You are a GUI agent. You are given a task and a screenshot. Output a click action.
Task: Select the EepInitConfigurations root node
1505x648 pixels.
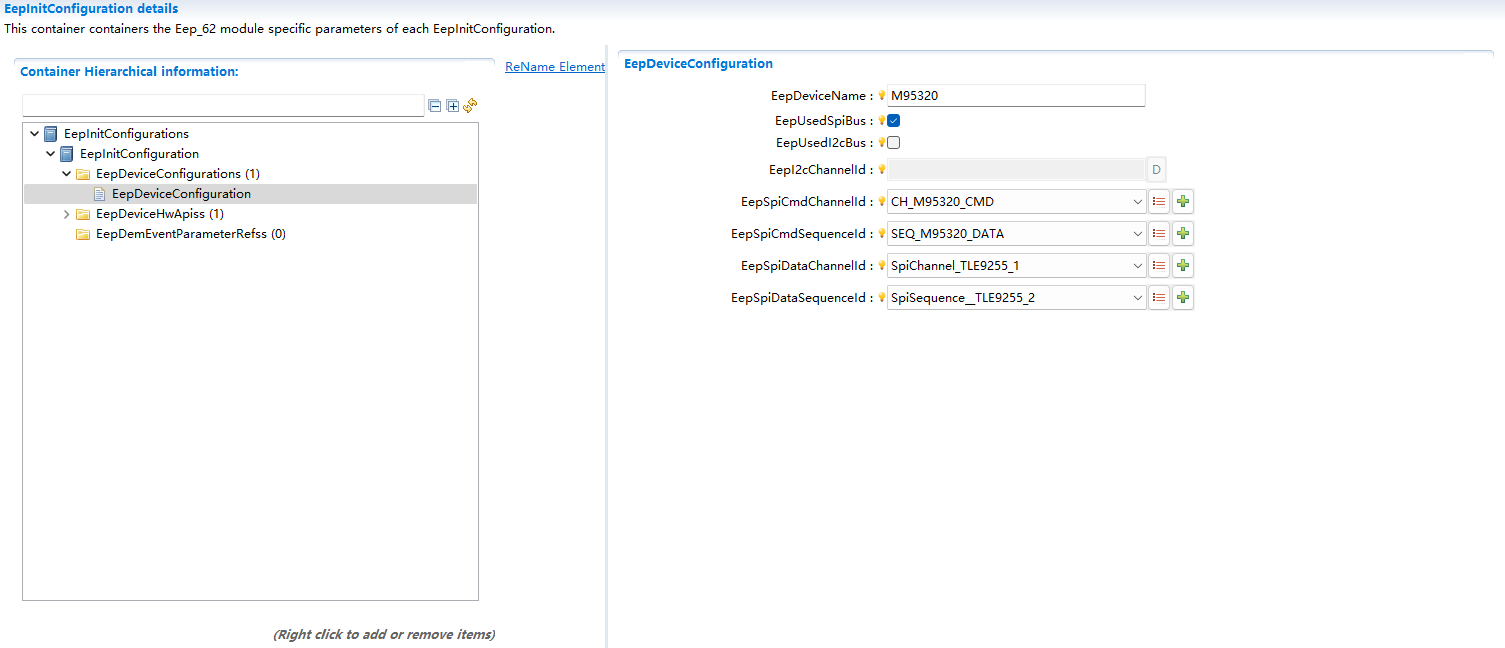coord(126,134)
